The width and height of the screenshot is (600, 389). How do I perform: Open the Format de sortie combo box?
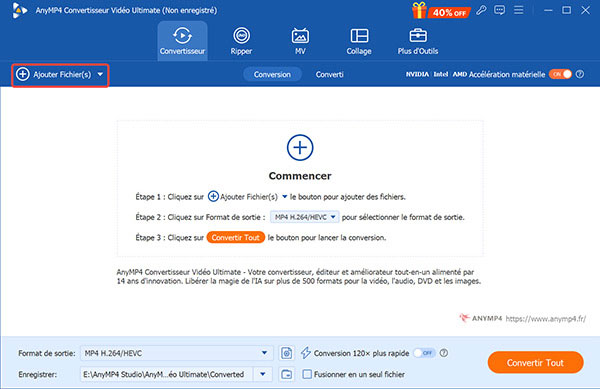pyautogui.click(x=177, y=353)
